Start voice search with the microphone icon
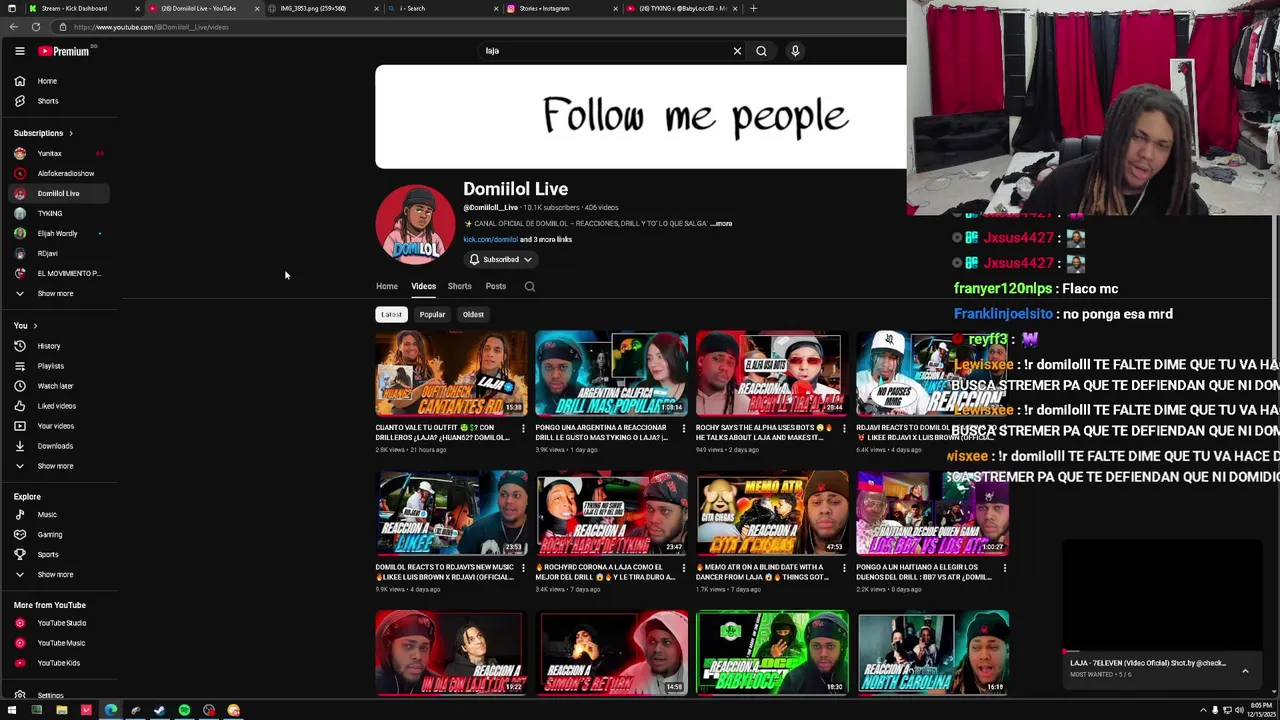1280x720 pixels. pyautogui.click(x=795, y=51)
